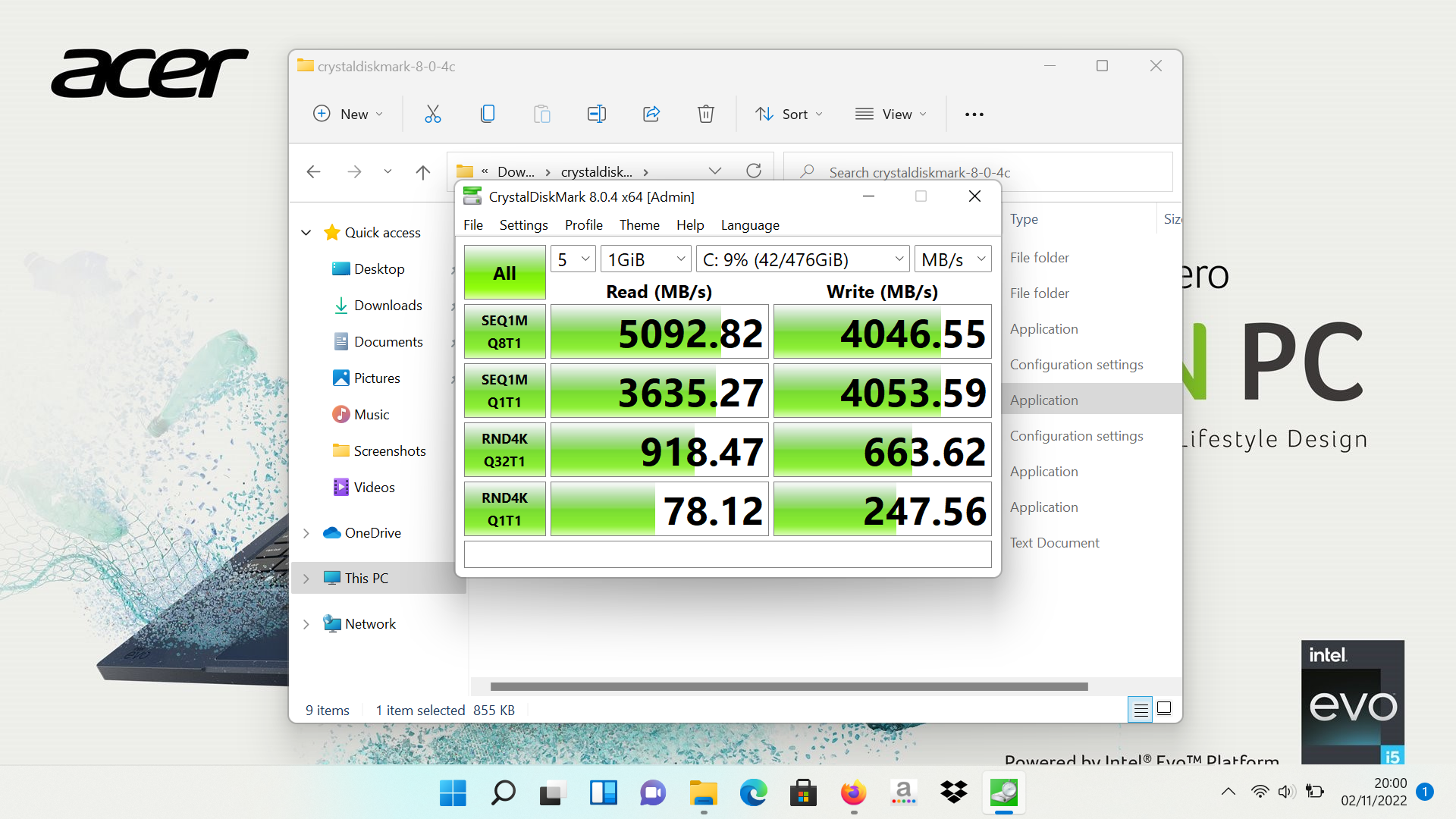
Task: Open CrystalDiskMark Help menu
Action: [690, 225]
